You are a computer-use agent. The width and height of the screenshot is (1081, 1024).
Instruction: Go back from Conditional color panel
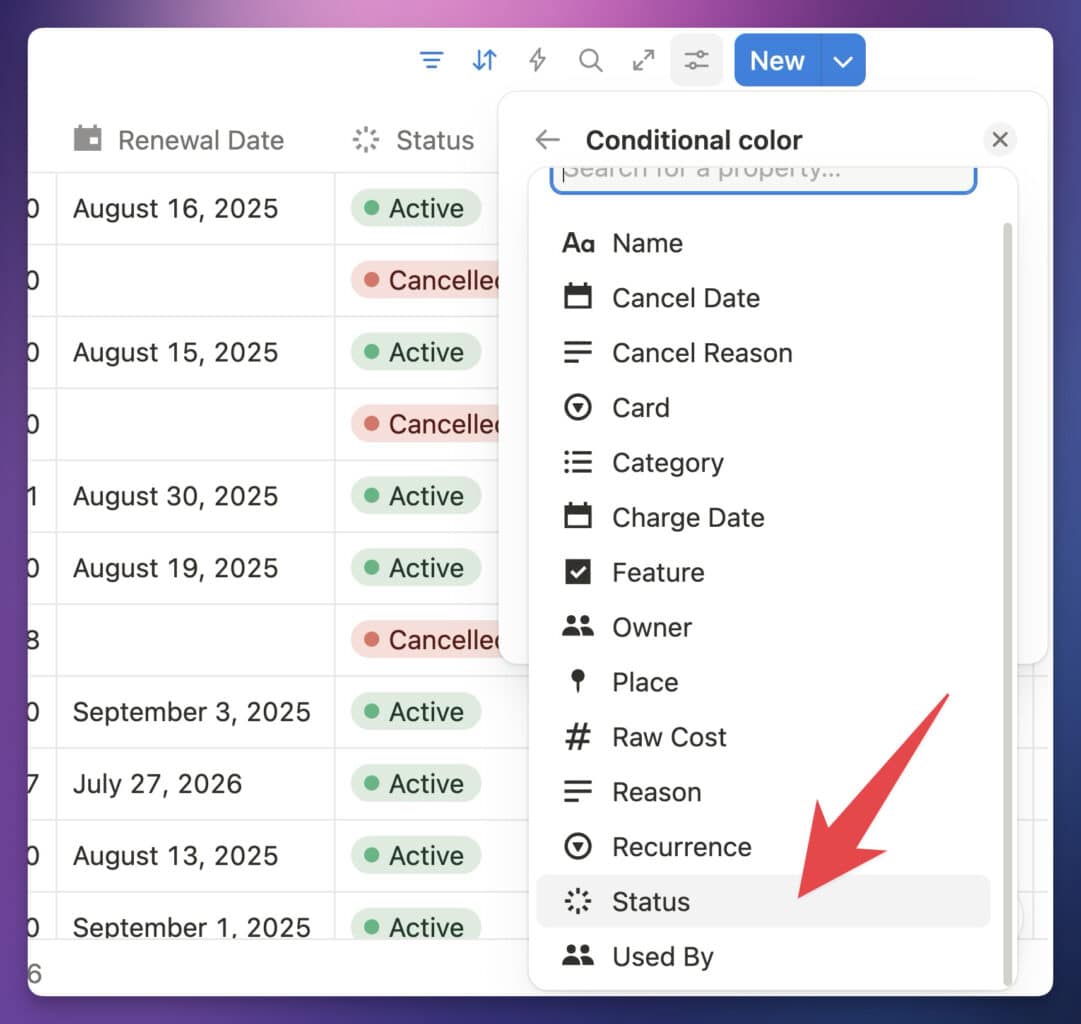coord(547,140)
